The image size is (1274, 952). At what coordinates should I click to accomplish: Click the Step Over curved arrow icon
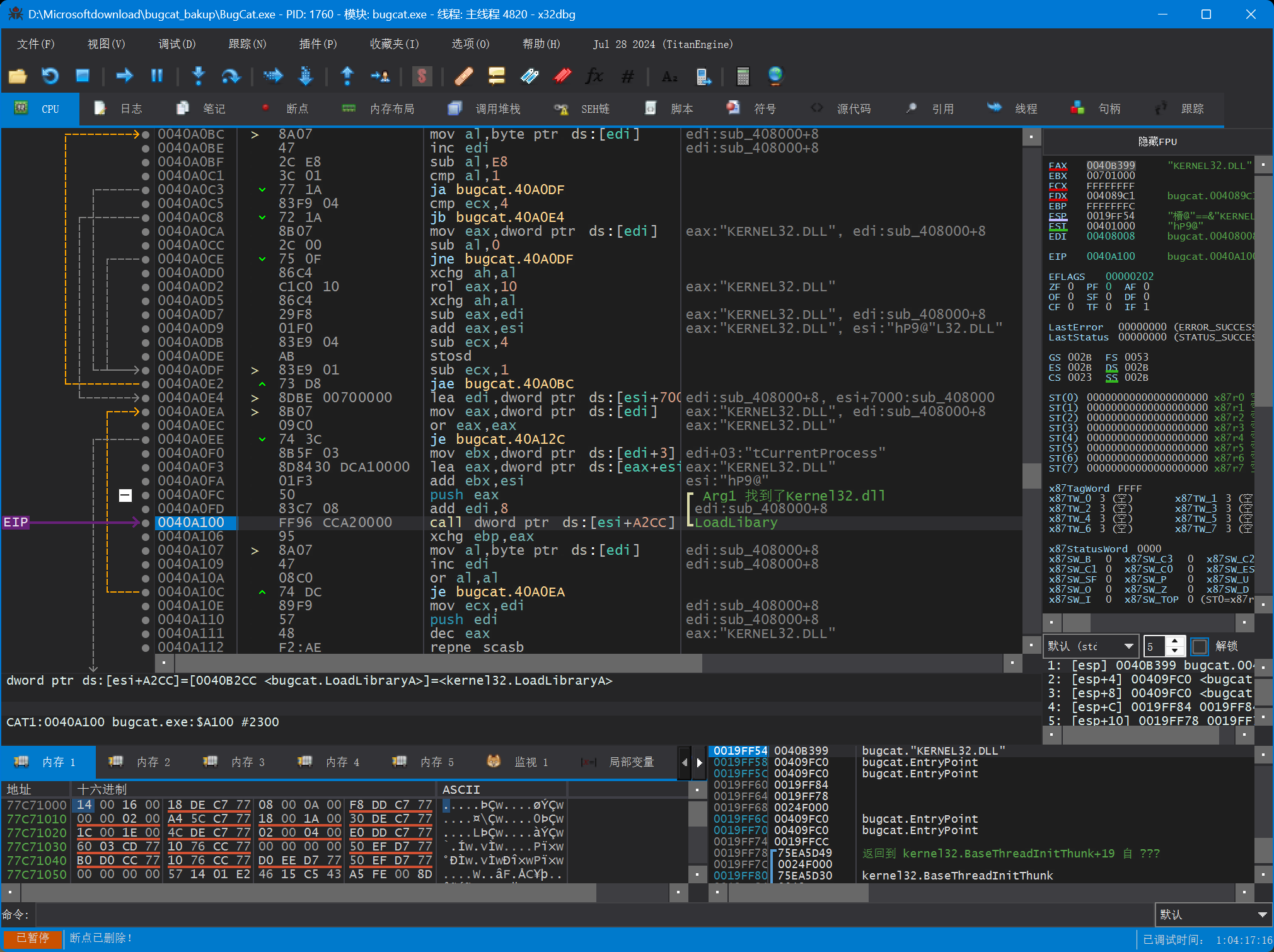(231, 76)
